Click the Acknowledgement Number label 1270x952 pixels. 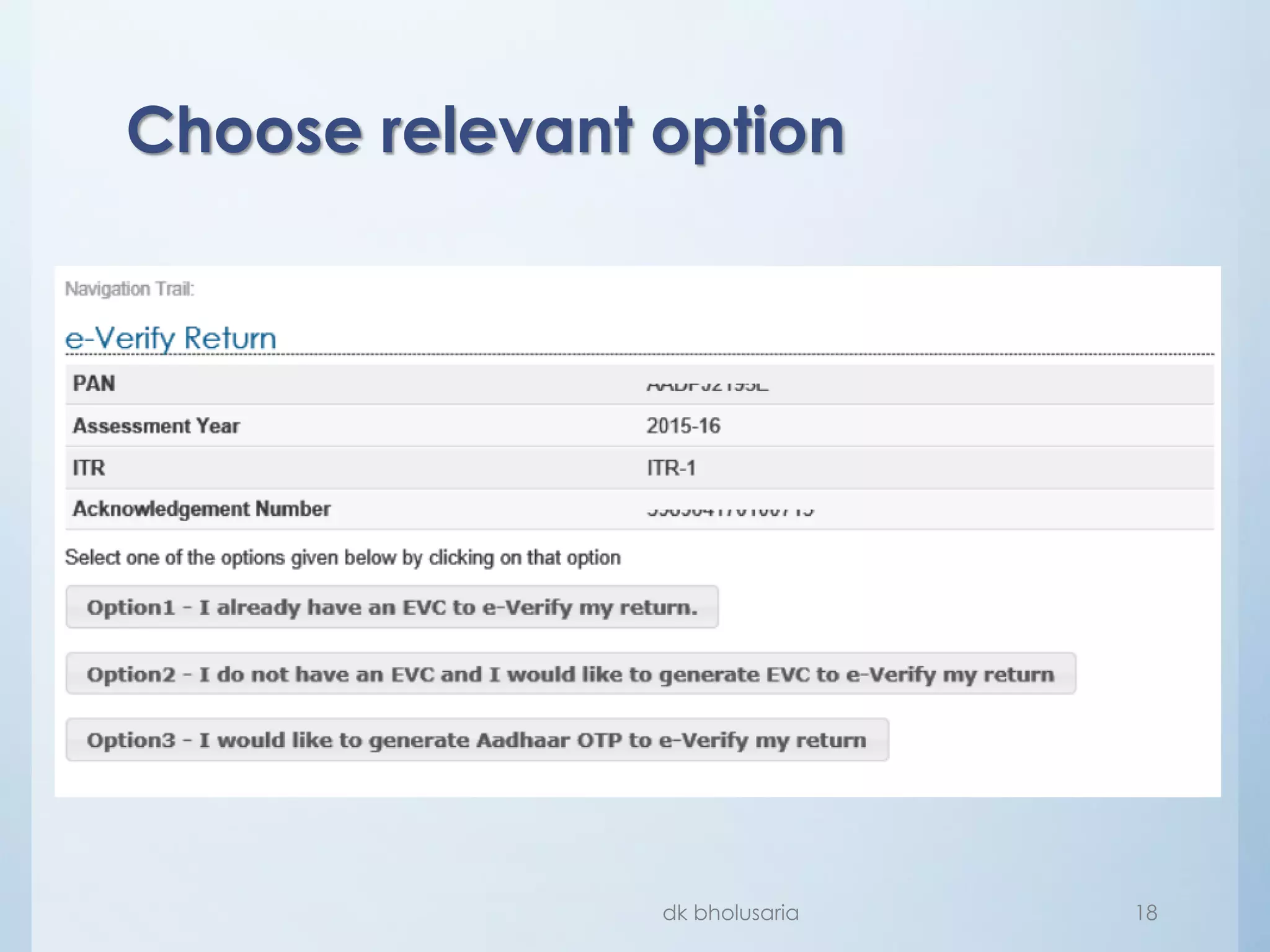[202, 509]
